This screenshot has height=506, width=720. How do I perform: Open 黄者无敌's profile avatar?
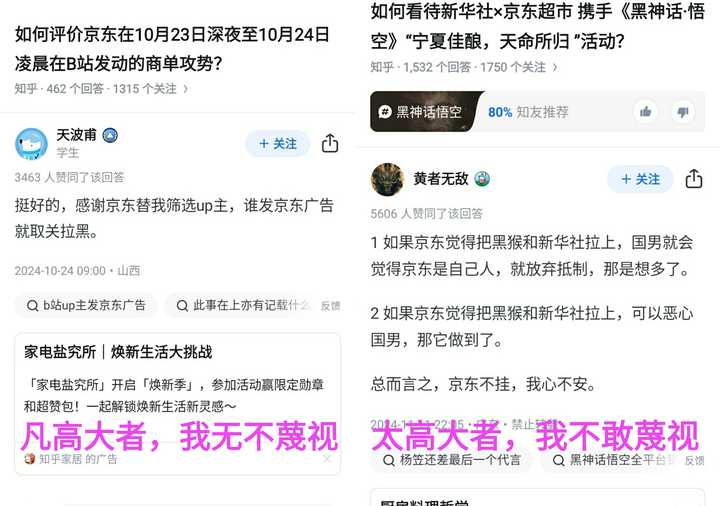(x=387, y=179)
